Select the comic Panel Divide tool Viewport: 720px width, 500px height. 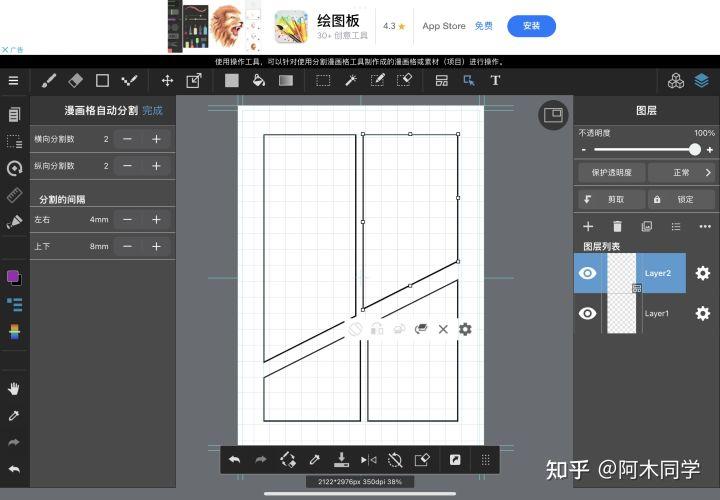[x=442, y=81]
